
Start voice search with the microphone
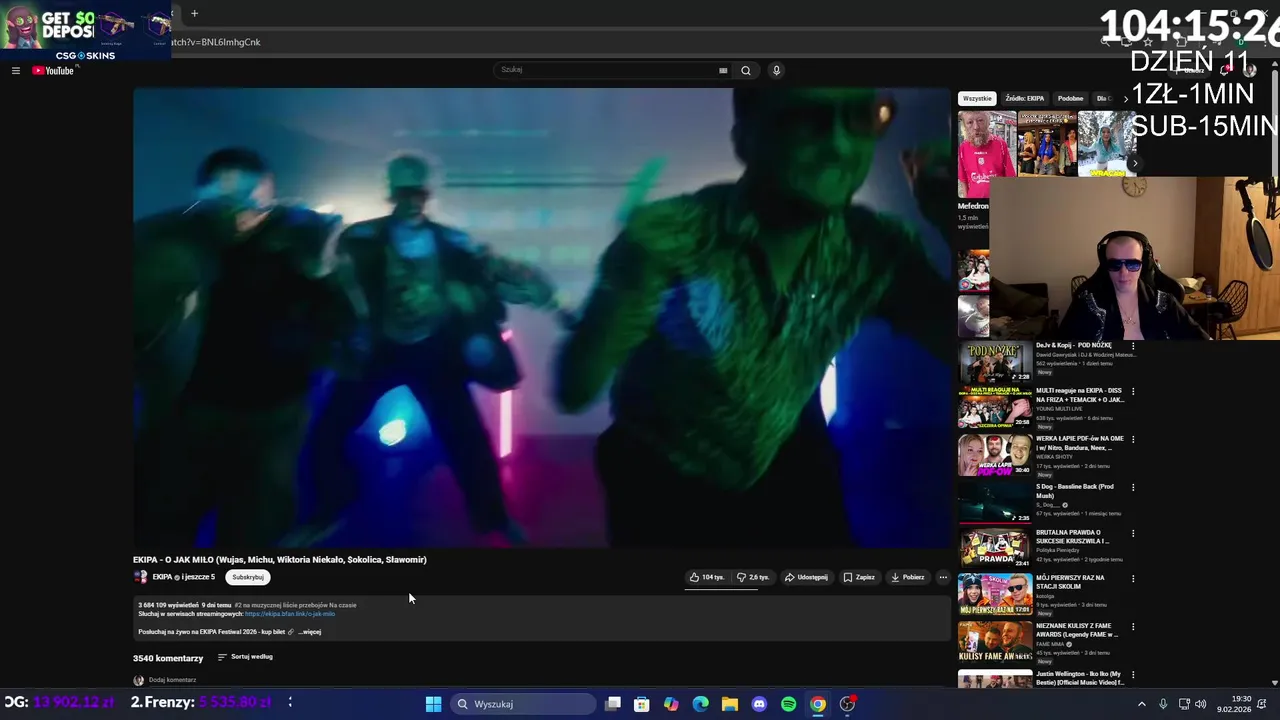[x=776, y=71]
